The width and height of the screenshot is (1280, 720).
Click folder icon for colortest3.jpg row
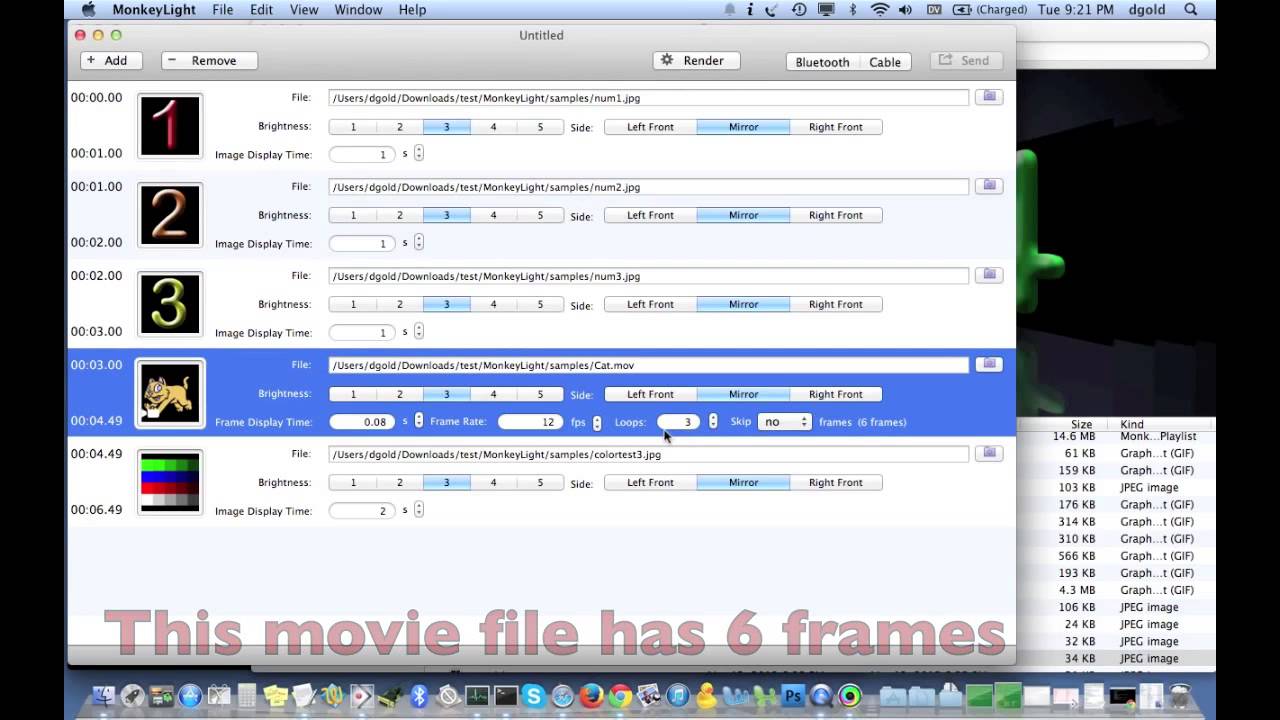(989, 453)
